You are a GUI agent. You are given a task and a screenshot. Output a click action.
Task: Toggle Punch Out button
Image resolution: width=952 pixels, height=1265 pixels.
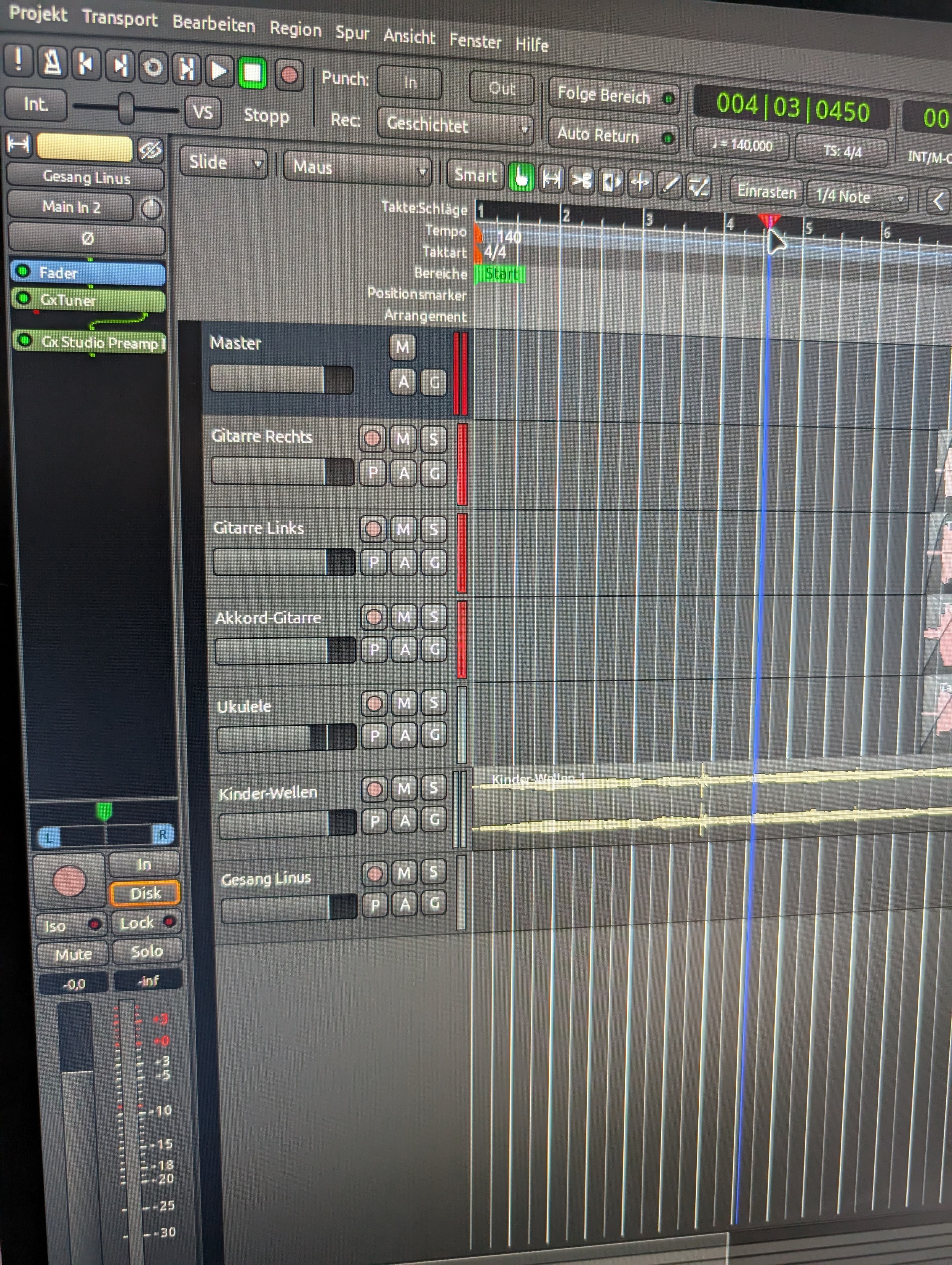pos(501,89)
